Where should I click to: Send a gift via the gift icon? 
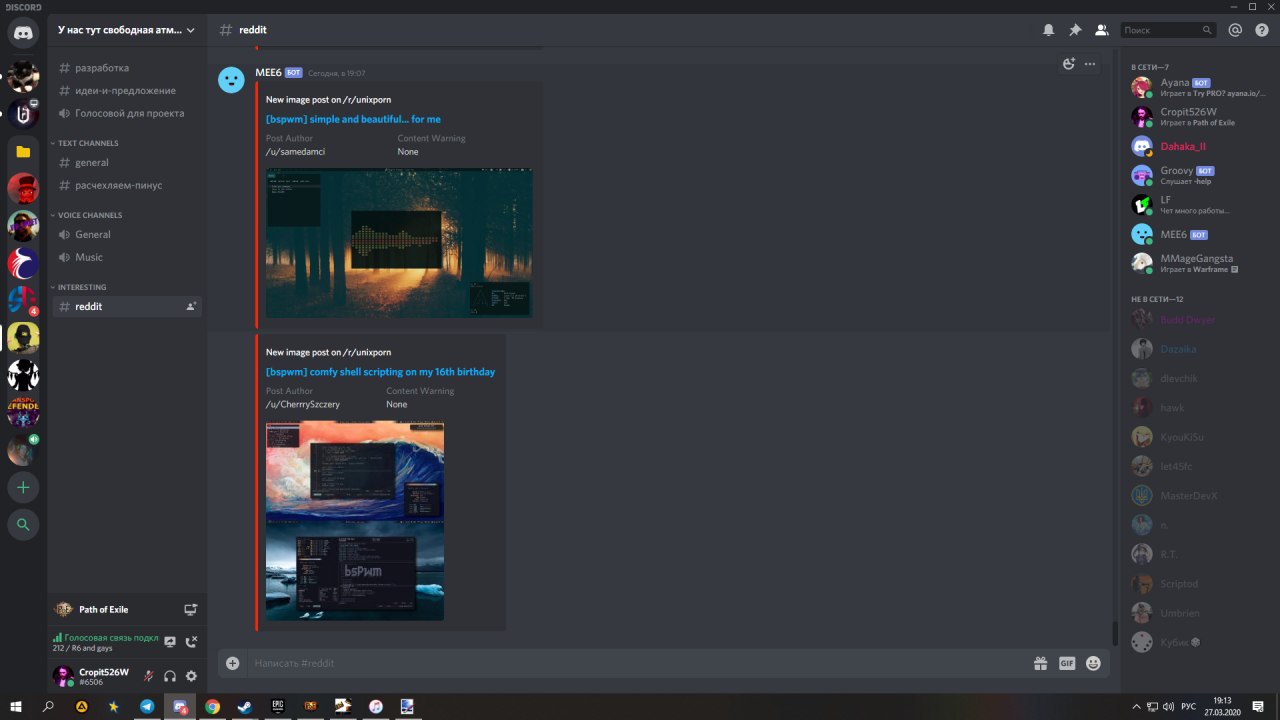pos(1040,663)
